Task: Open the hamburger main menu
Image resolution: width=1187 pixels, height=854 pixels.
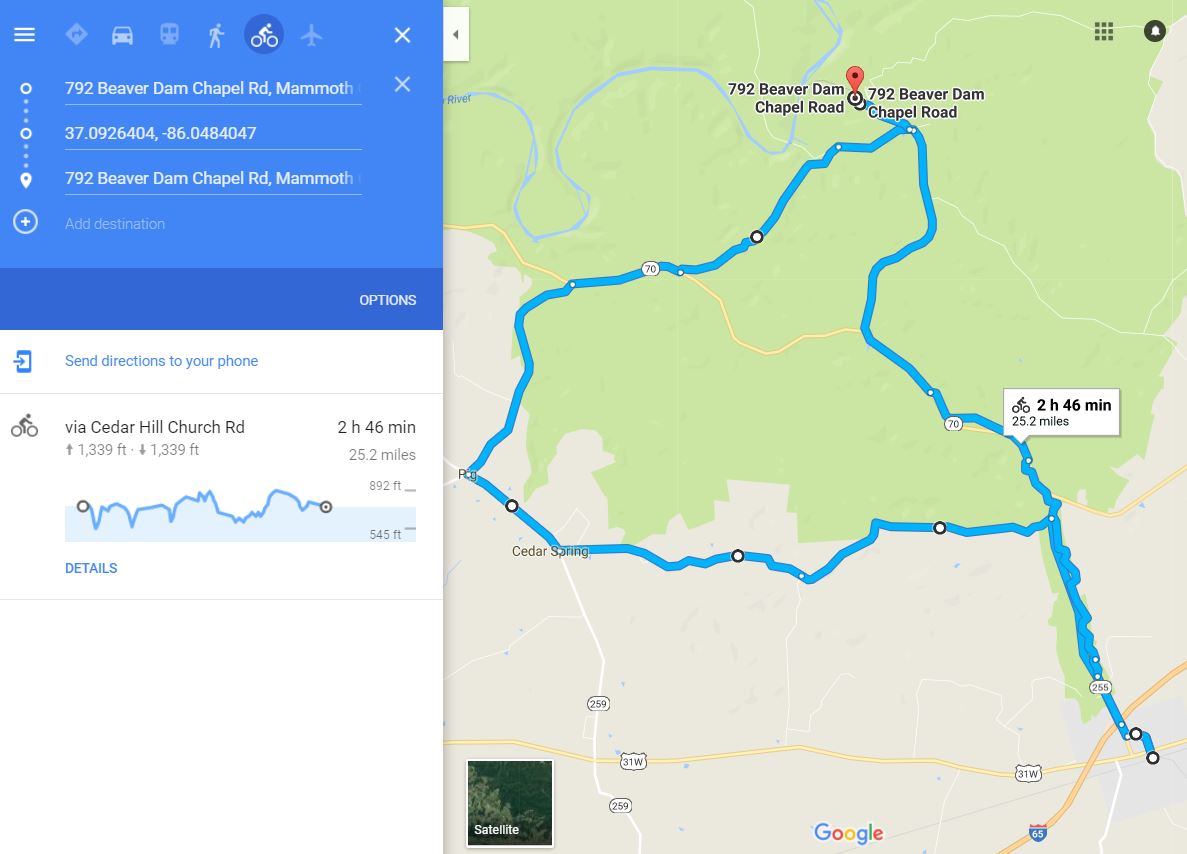Action: coord(24,35)
